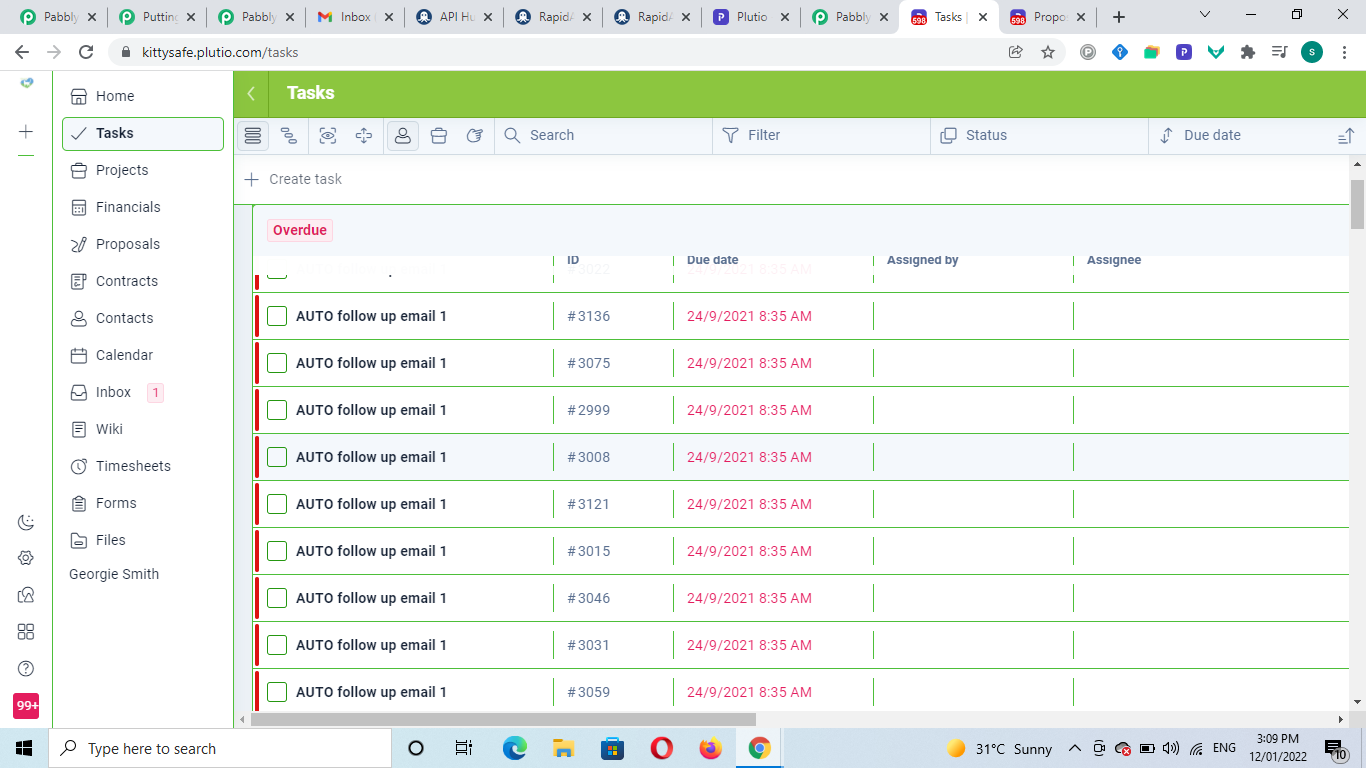
Task: Click the horizontal scrollbar thumb
Action: tap(503, 719)
